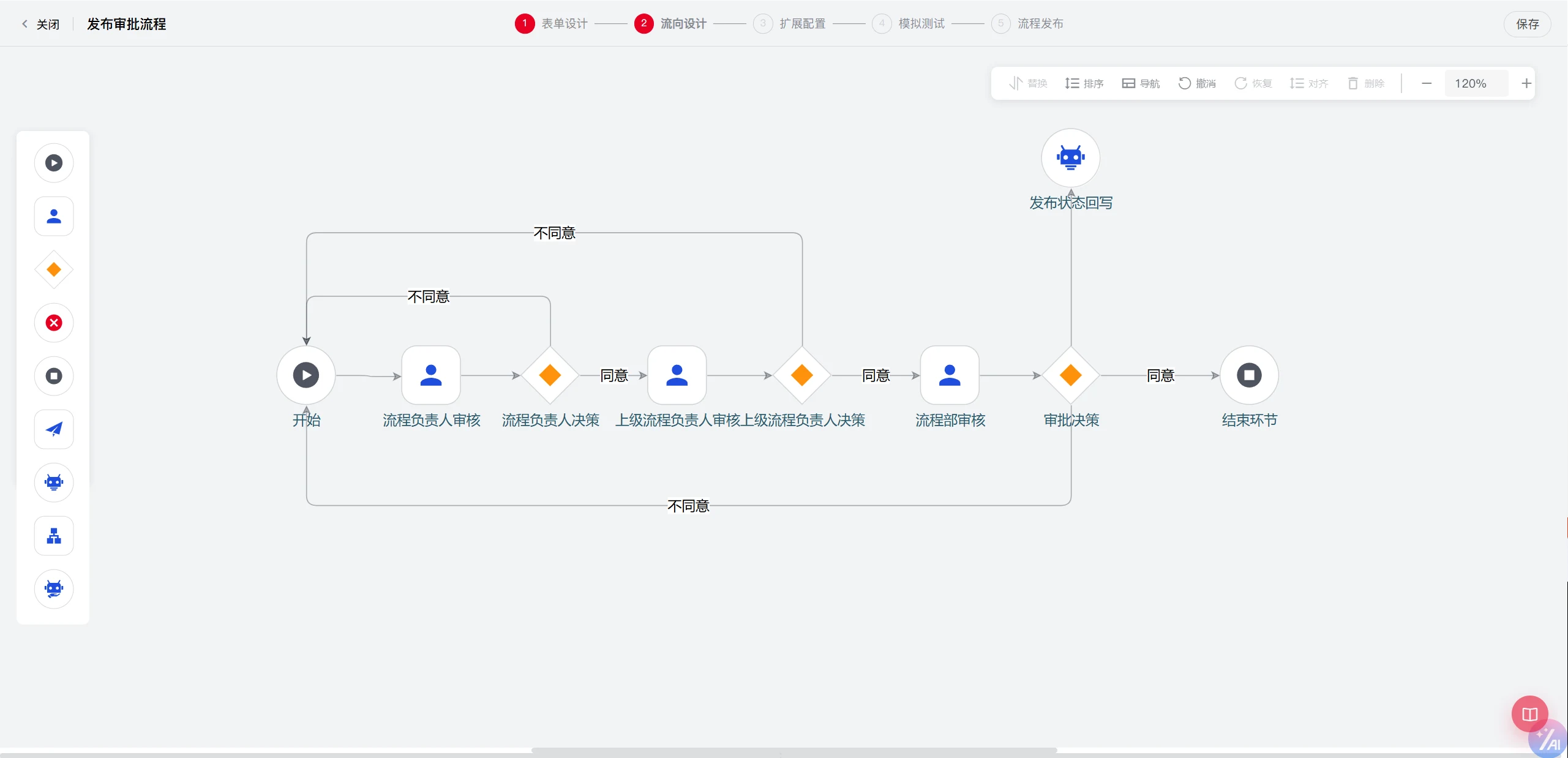Select the hierarchy sub-process node tool

coord(54,536)
